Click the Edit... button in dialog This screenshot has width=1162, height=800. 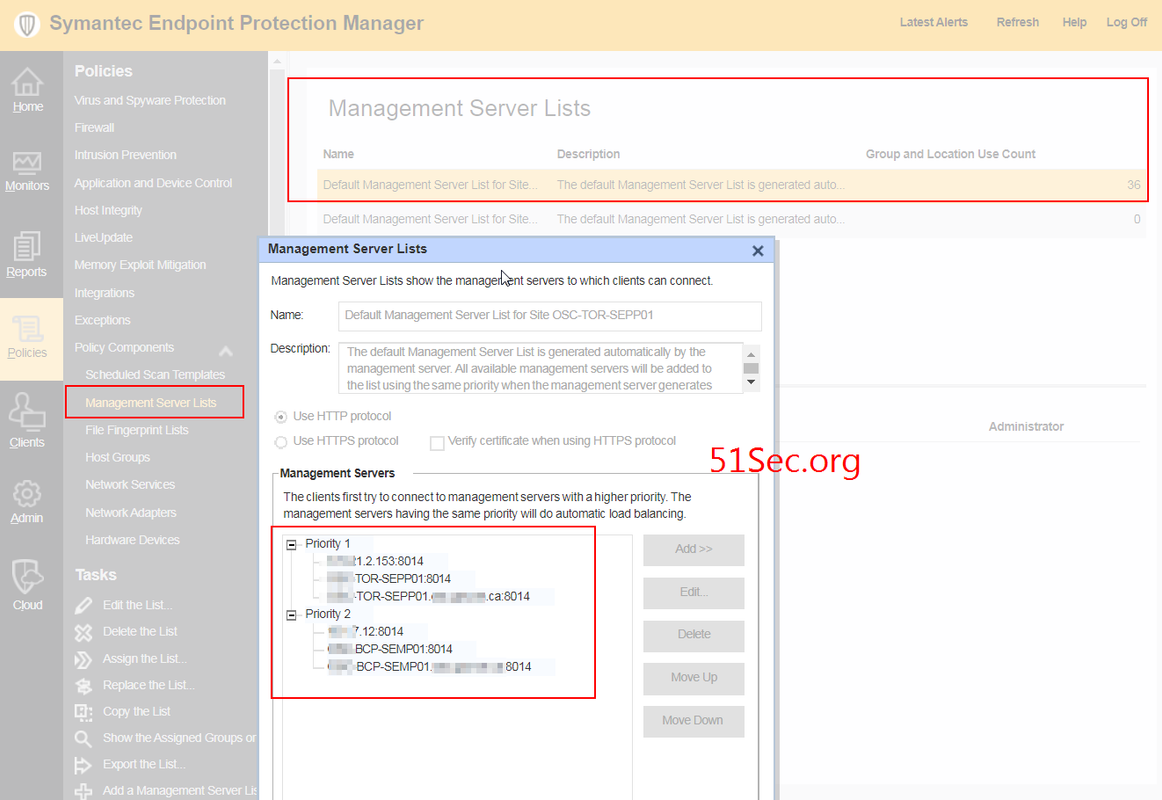tap(694, 593)
